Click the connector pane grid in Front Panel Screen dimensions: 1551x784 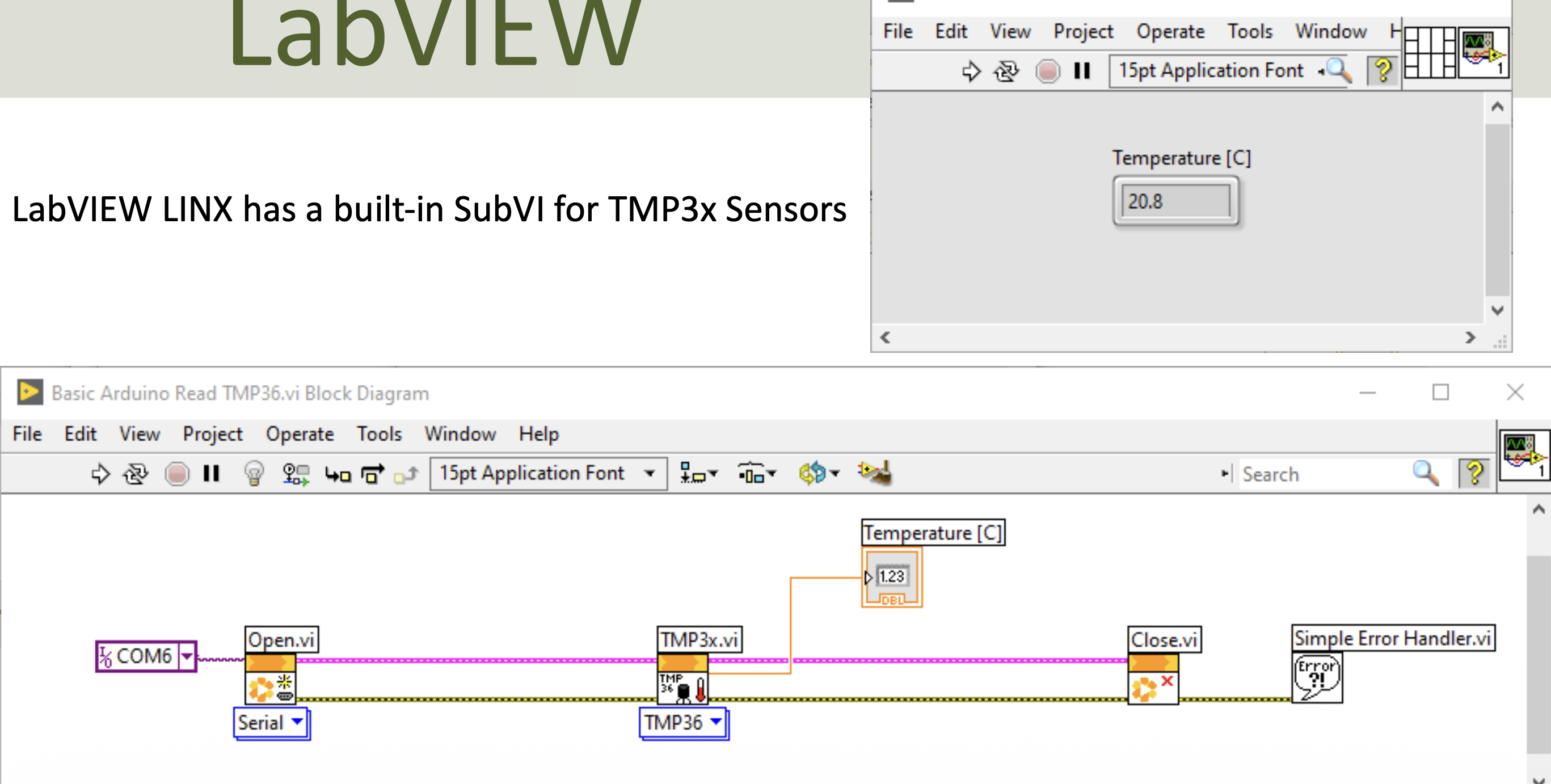tap(1430, 52)
